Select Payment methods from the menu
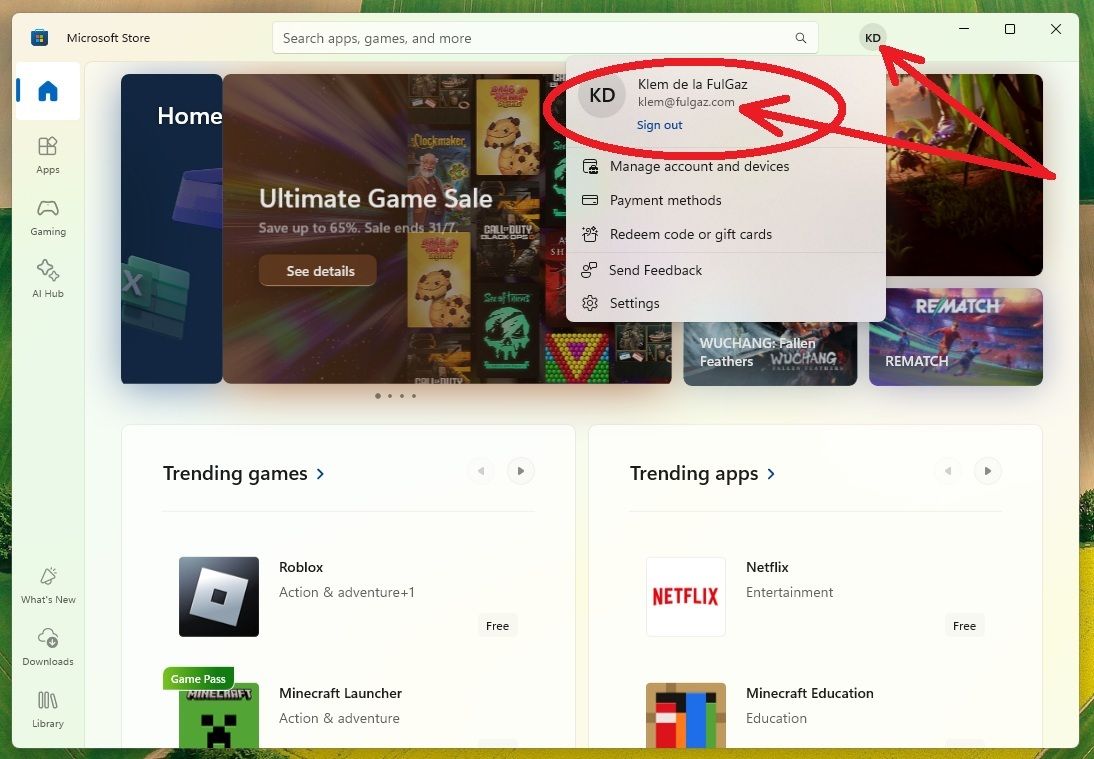 (726, 200)
